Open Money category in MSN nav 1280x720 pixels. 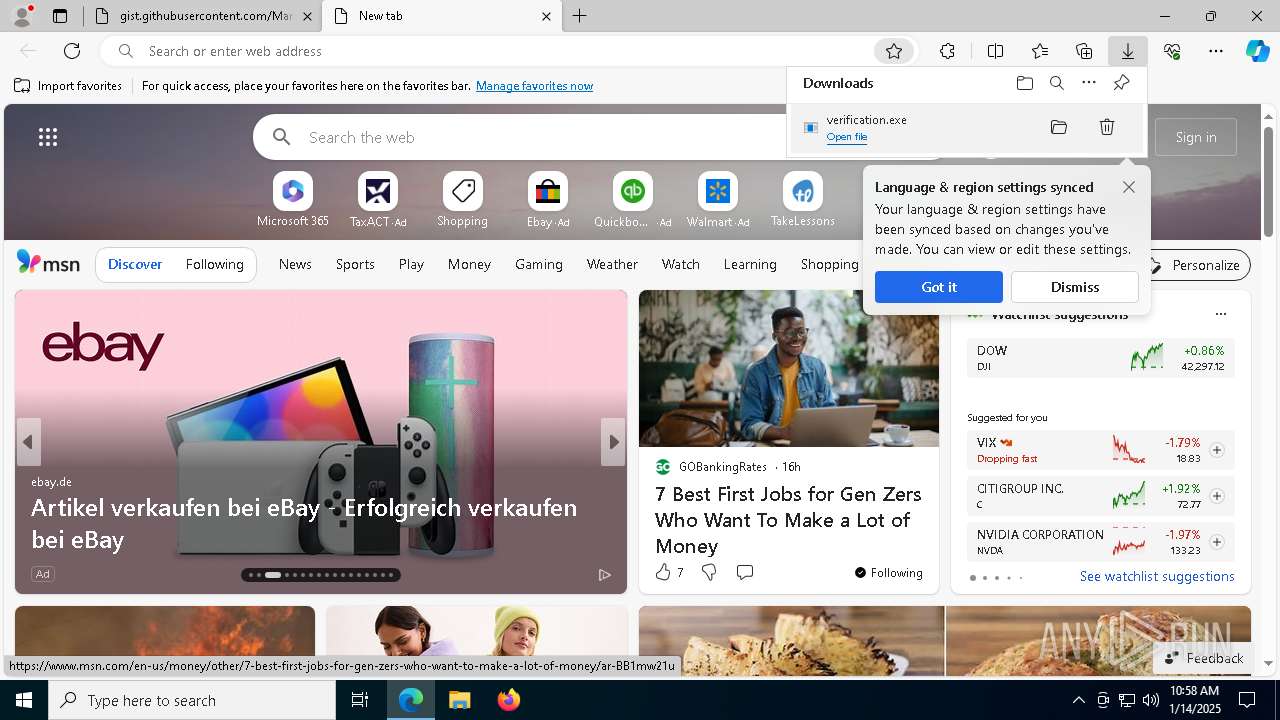click(469, 264)
